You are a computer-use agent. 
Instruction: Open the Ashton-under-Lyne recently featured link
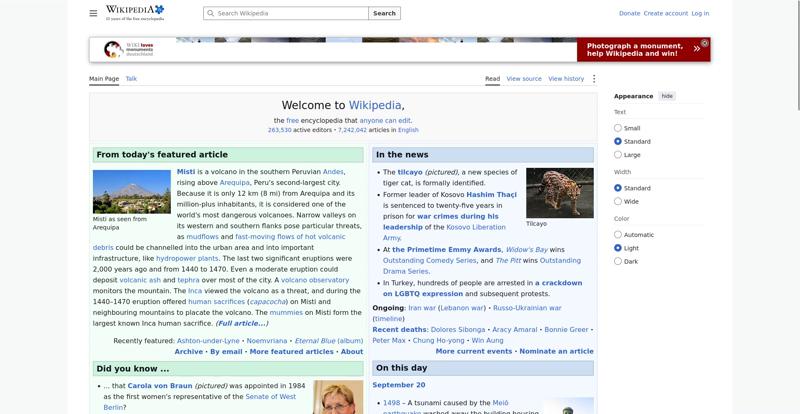click(x=208, y=341)
